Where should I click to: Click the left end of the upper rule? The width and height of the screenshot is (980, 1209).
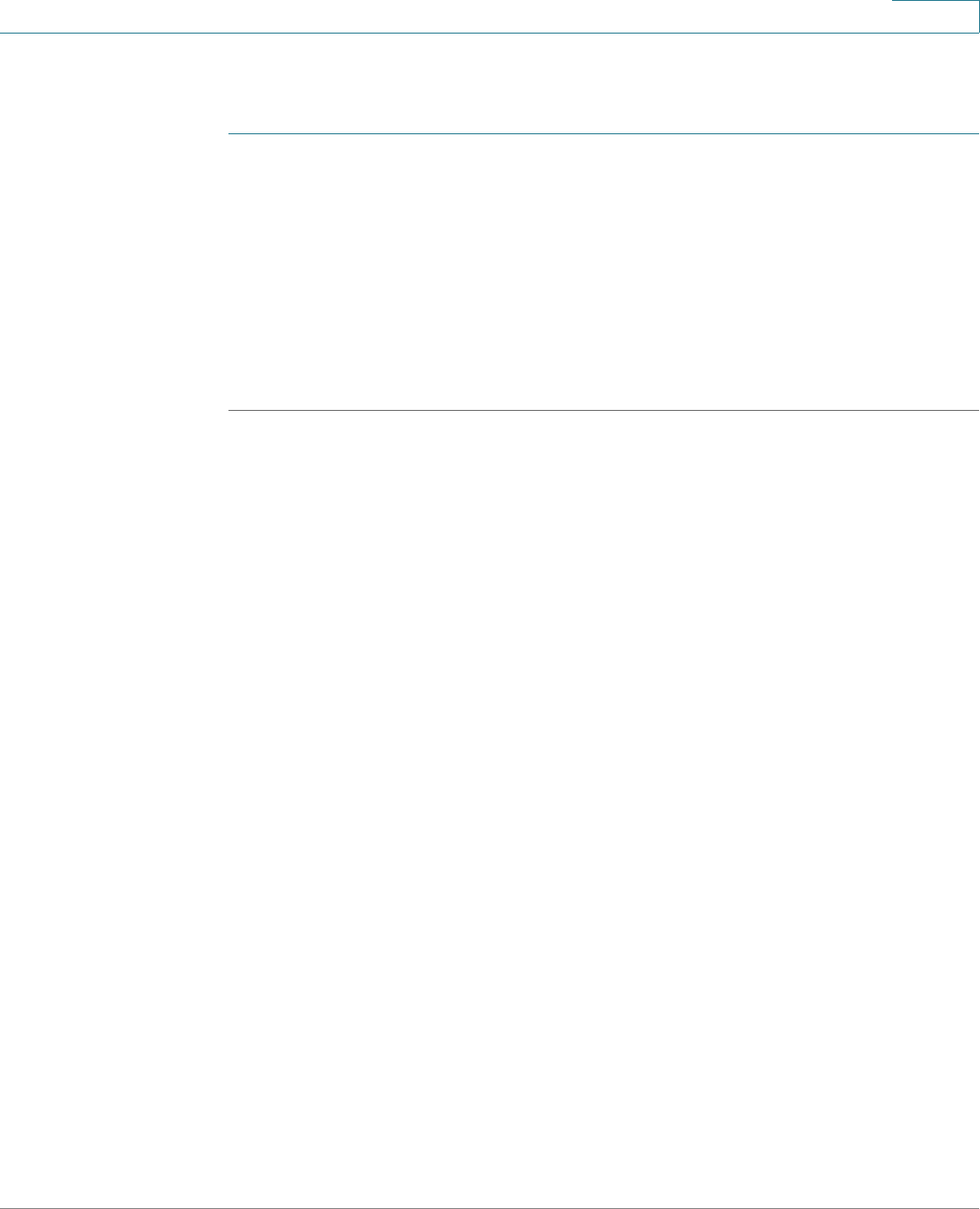(229, 134)
